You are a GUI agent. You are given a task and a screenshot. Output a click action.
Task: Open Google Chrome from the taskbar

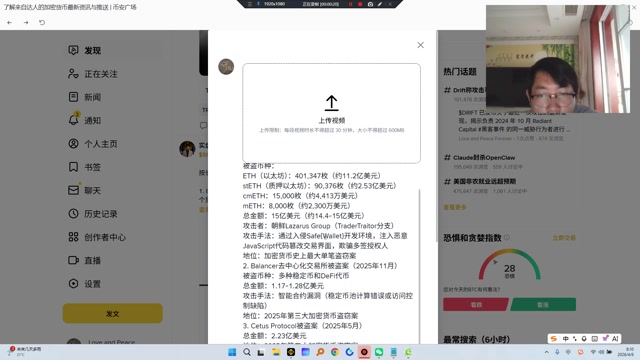(x=335, y=352)
